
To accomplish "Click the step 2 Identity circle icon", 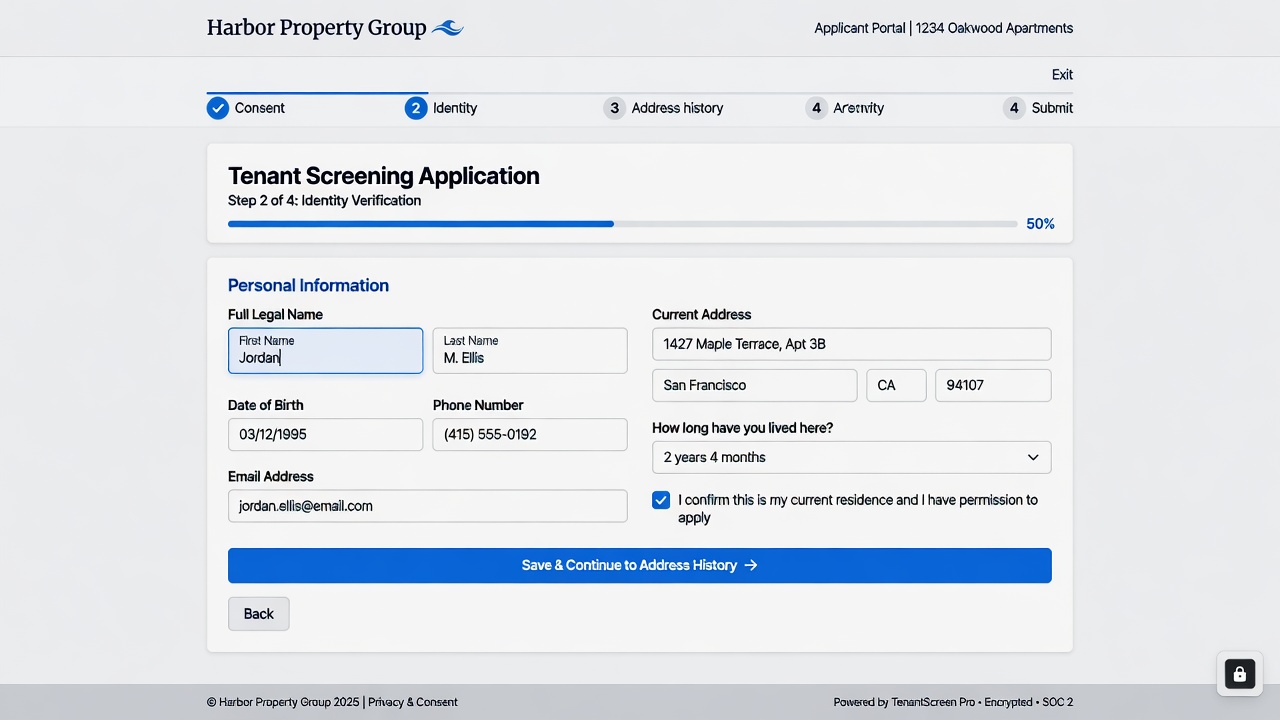I will [x=416, y=108].
